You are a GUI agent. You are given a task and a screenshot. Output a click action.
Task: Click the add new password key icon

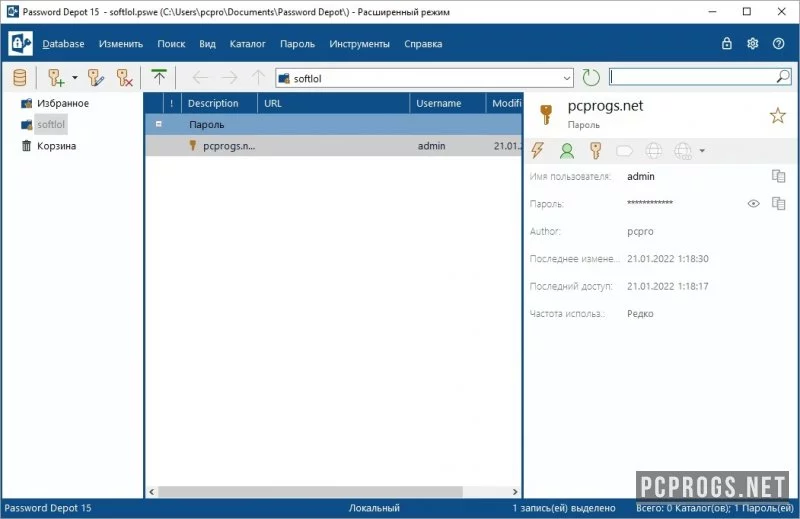click(56, 78)
